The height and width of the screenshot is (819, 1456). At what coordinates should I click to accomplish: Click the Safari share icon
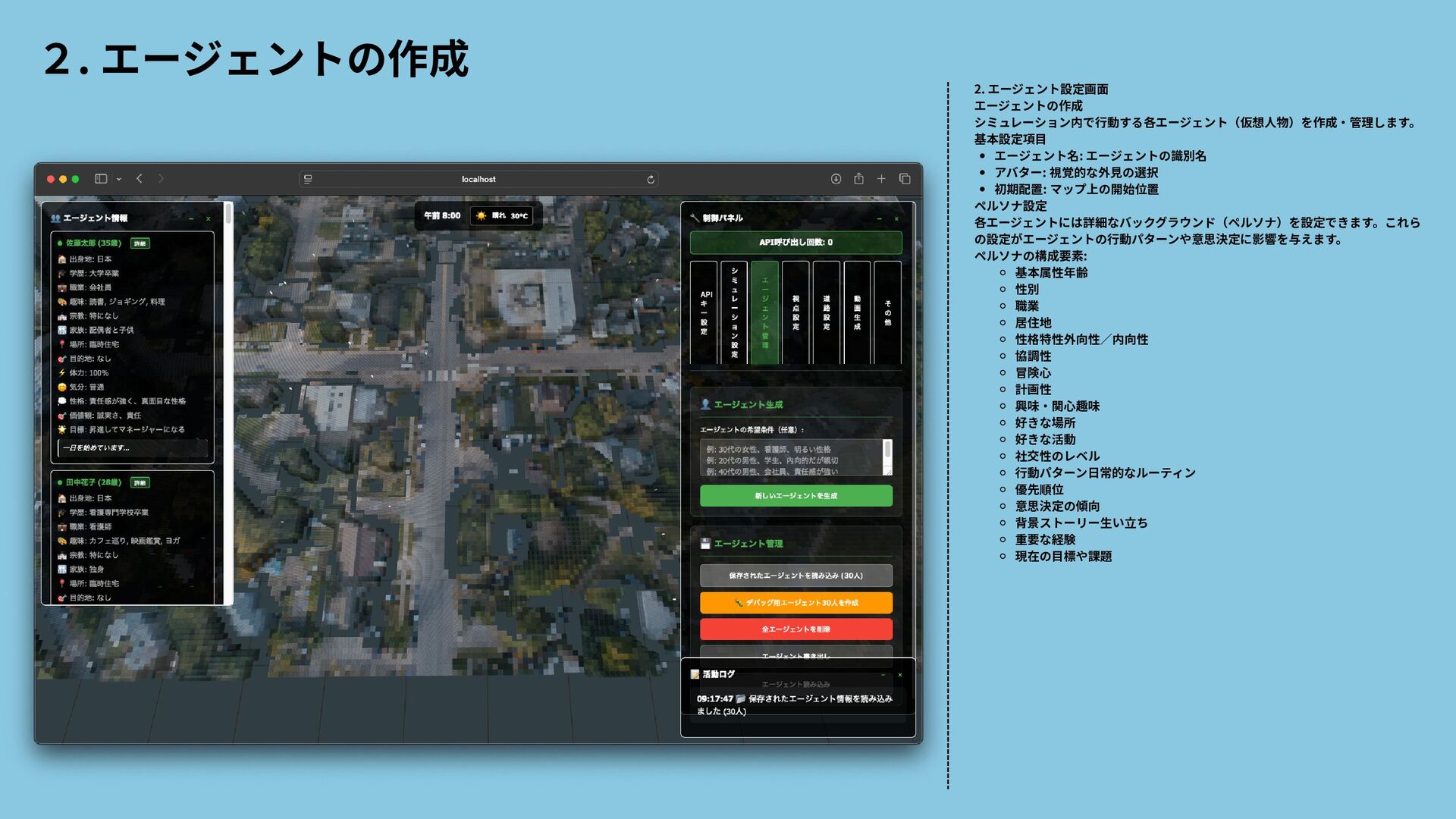(858, 179)
